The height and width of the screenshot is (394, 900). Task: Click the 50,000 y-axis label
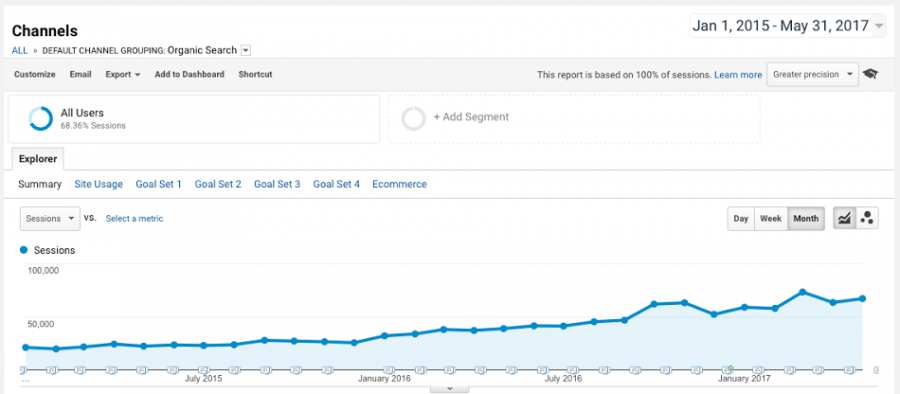coord(40,324)
